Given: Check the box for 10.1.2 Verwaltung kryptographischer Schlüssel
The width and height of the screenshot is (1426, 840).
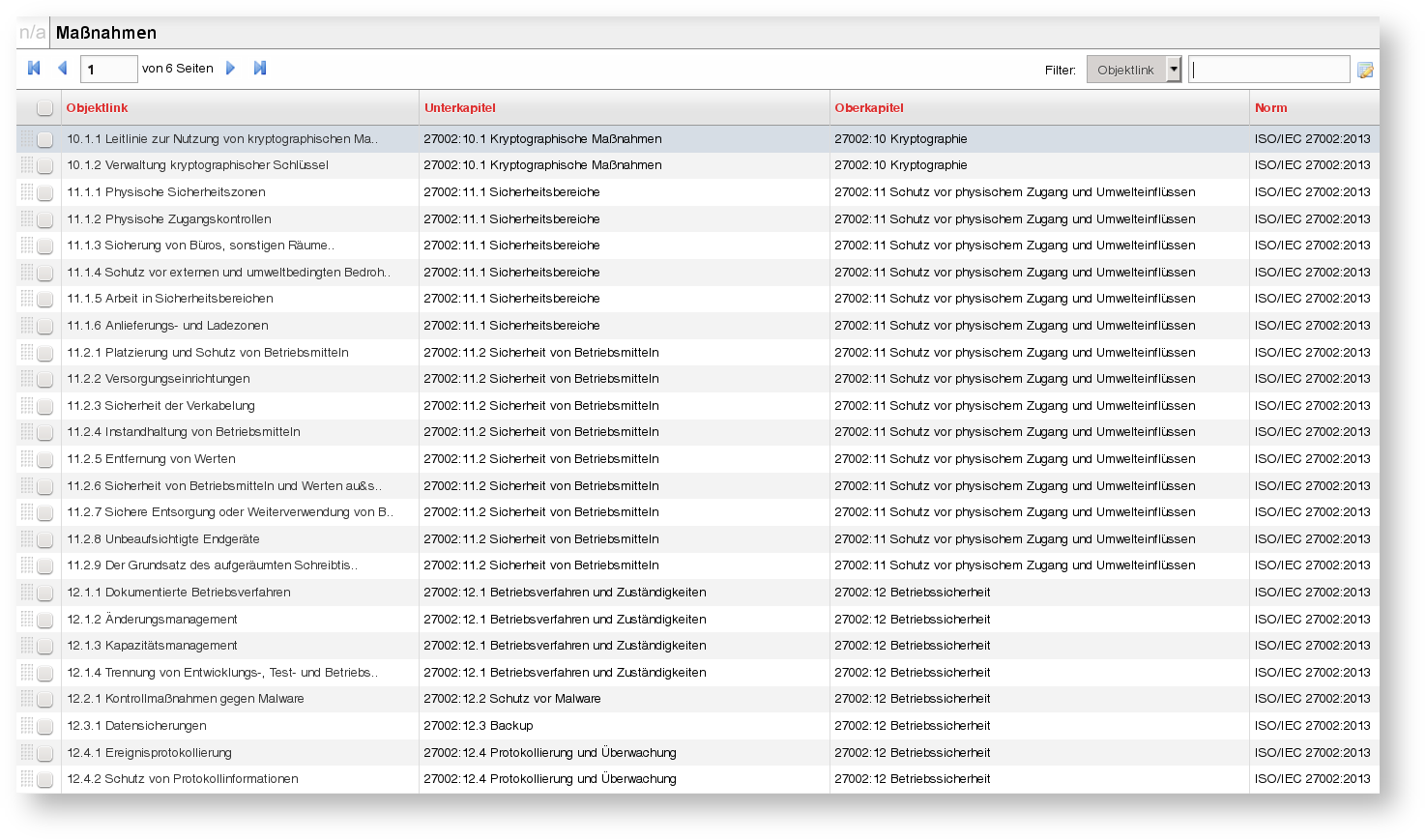Looking at the screenshot, I should 44,166.
